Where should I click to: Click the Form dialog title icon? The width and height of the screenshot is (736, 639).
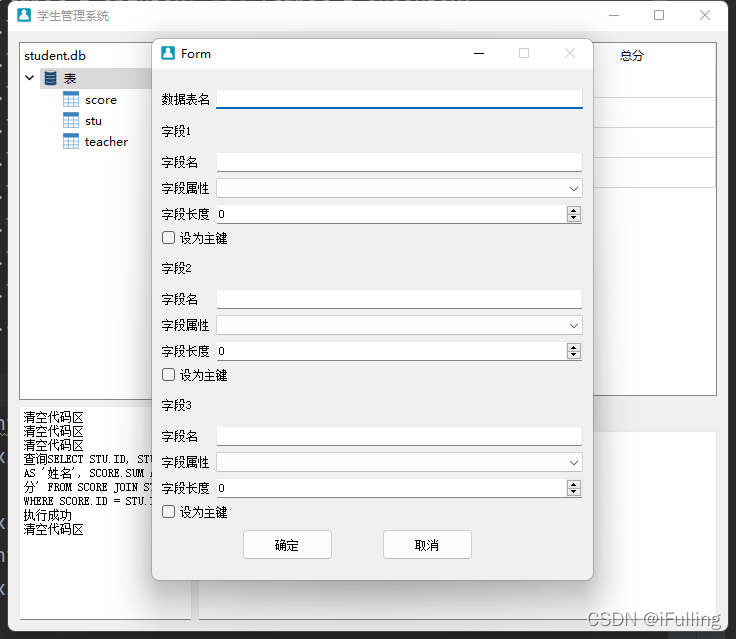click(168, 53)
